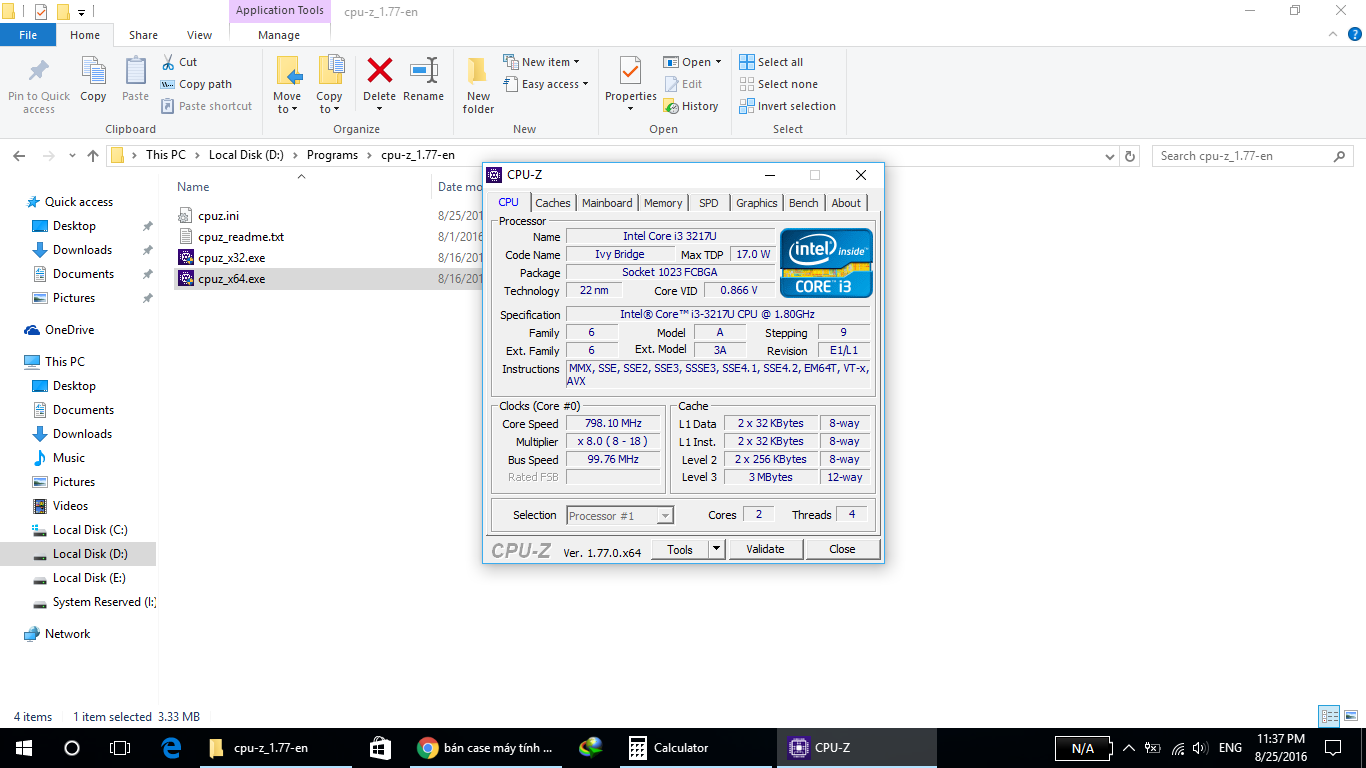
Task: Select the cpuz_readme.txt file
Action: pyautogui.click(x=241, y=237)
